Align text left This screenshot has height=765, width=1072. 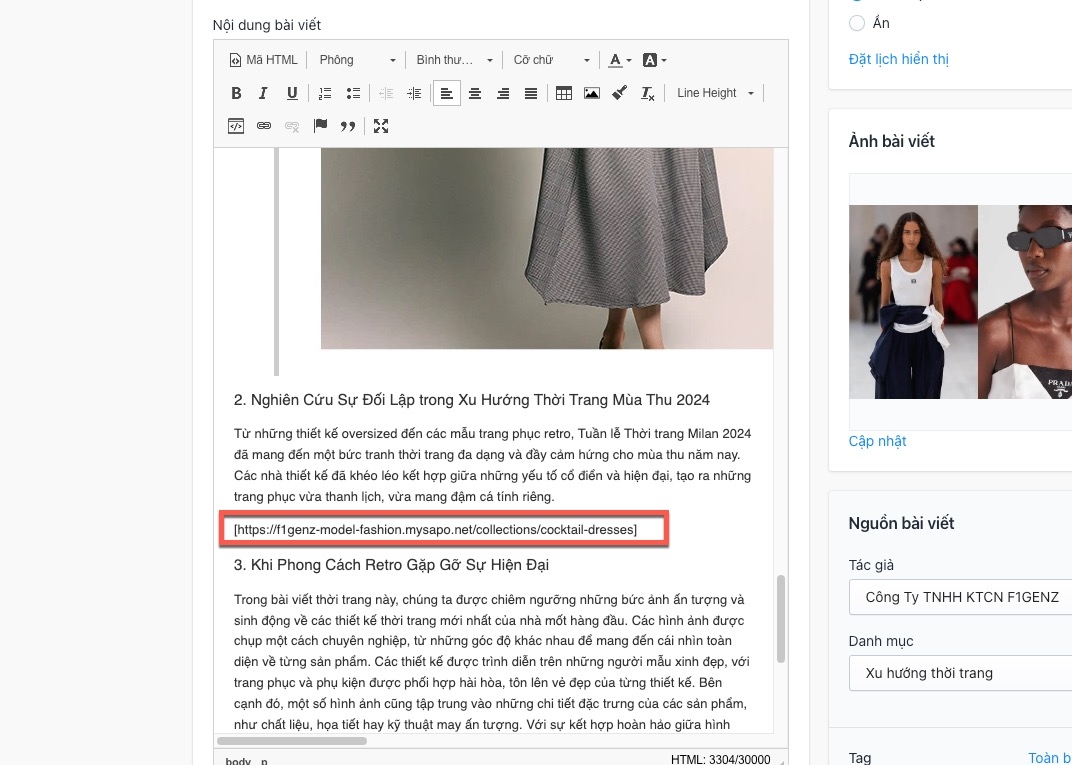[x=446, y=93]
